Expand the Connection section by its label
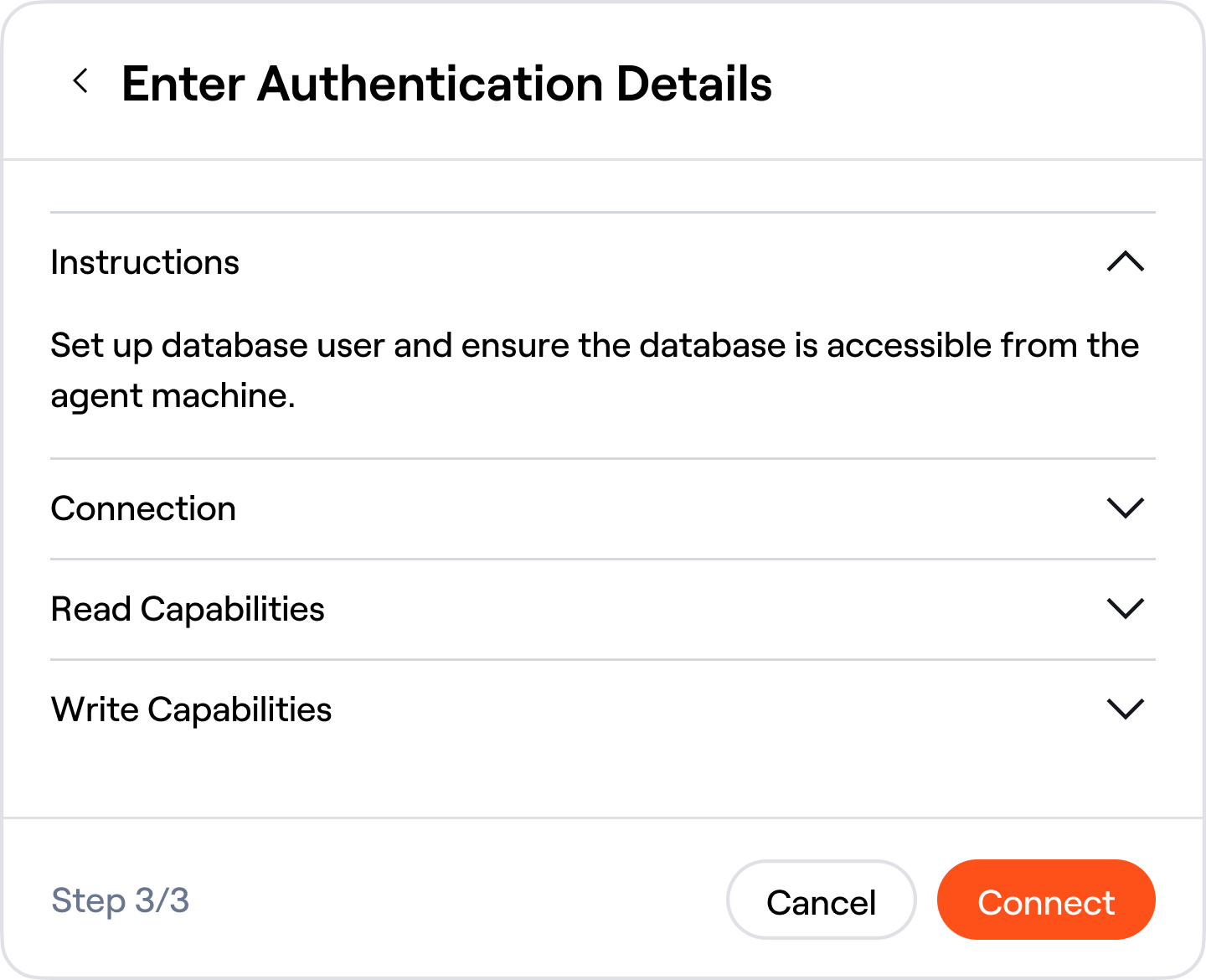The width and height of the screenshot is (1206, 980). (143, 508)
